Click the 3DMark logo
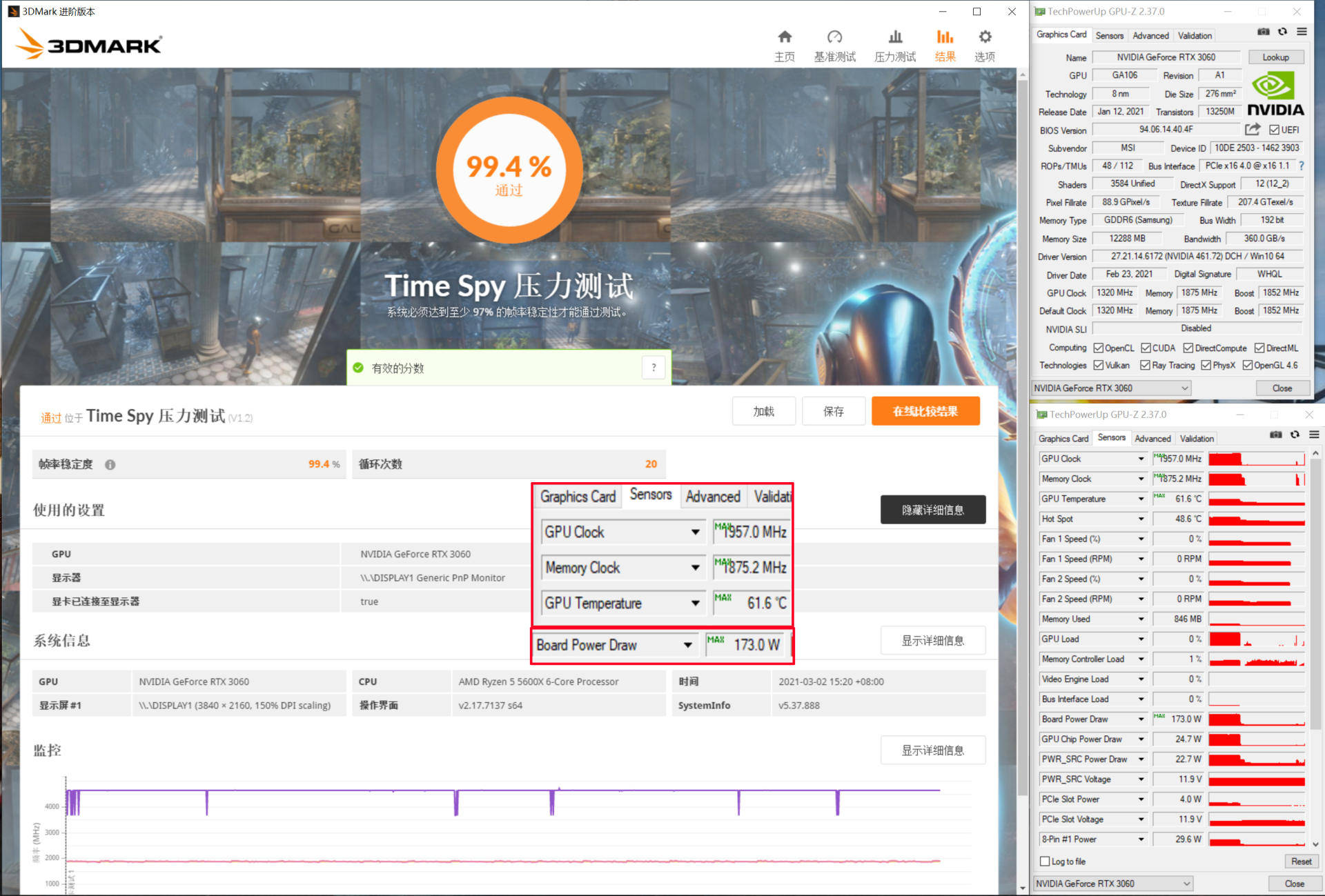Viewport: 1325px width, 896px height. coord(88,43)
